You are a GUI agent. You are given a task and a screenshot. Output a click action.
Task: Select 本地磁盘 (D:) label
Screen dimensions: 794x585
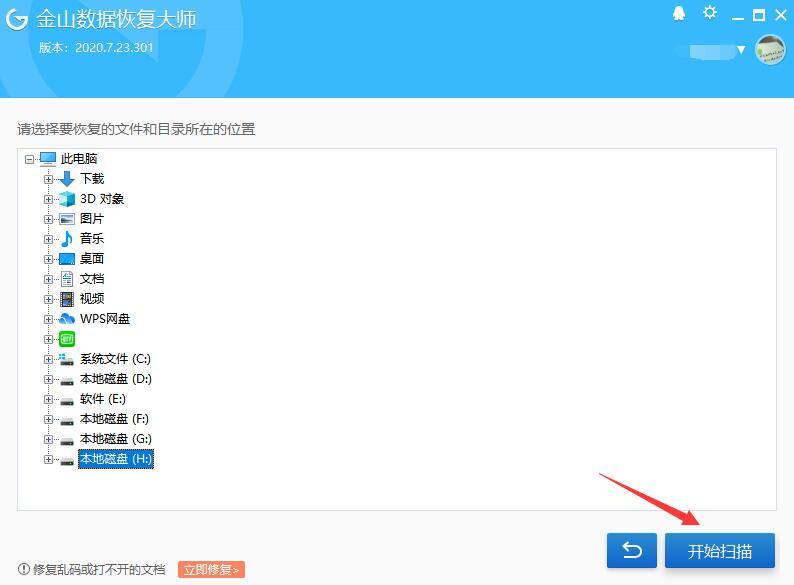coord(116,379)
